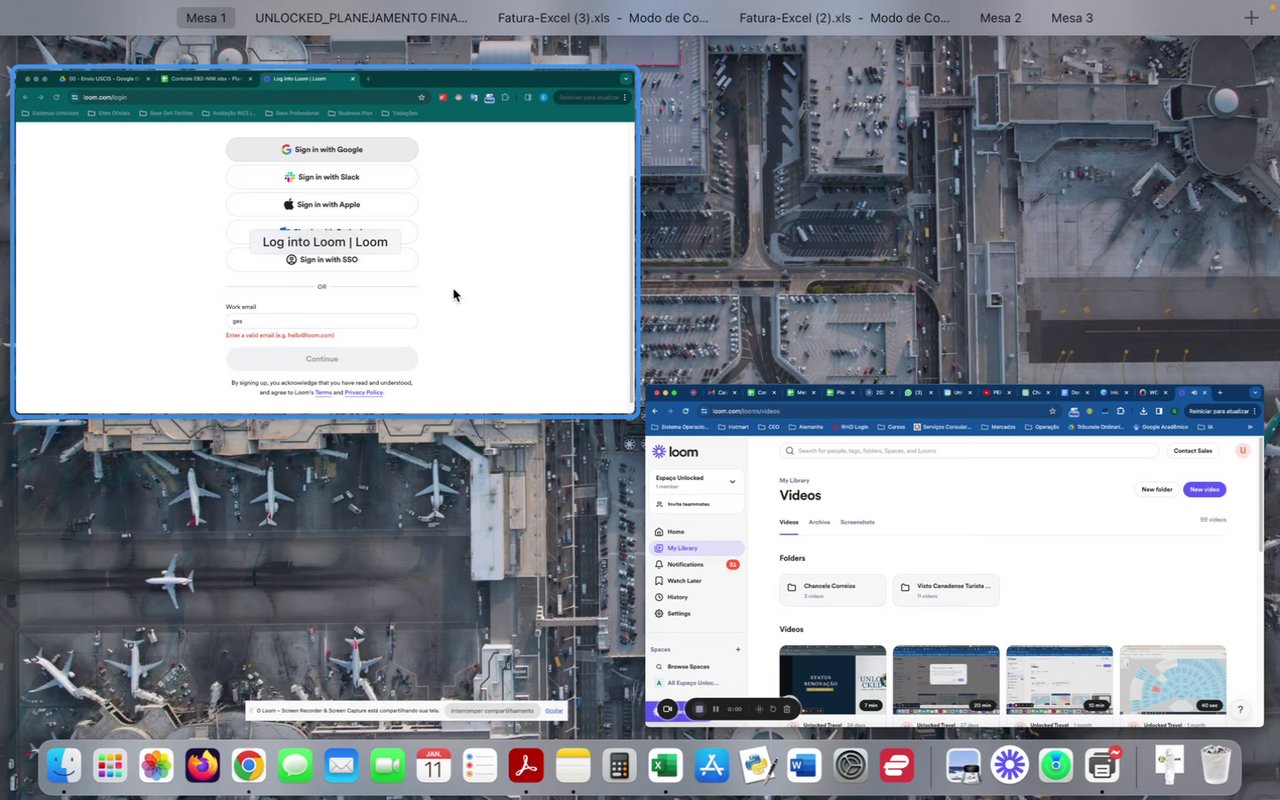1280x800 pixels.
Task: Open tab list dropdown in login window
Action: pyautogui.click(x=626, y=79)
